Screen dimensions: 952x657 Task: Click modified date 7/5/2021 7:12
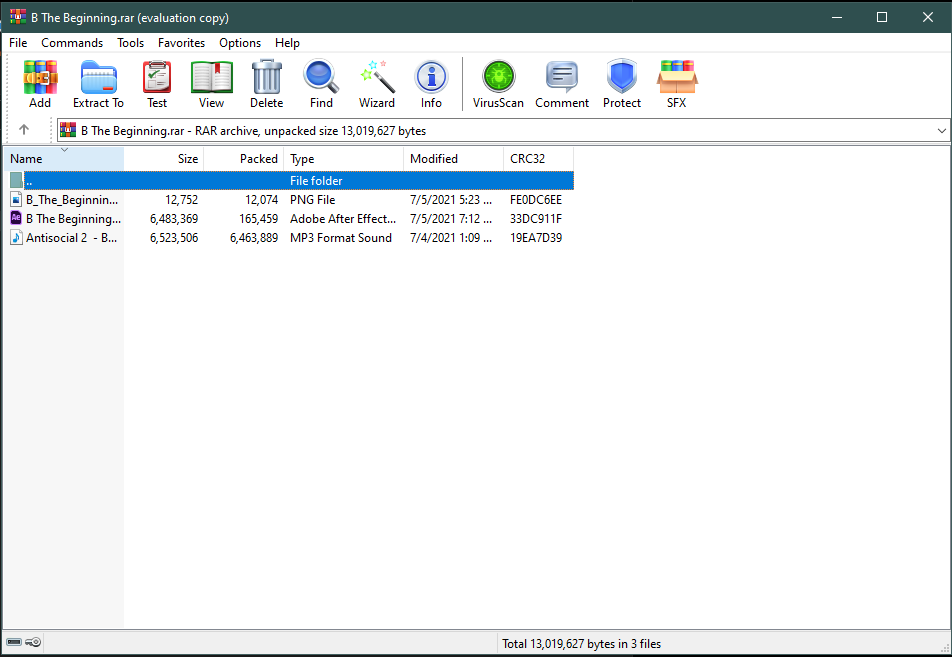coord(450,219)
